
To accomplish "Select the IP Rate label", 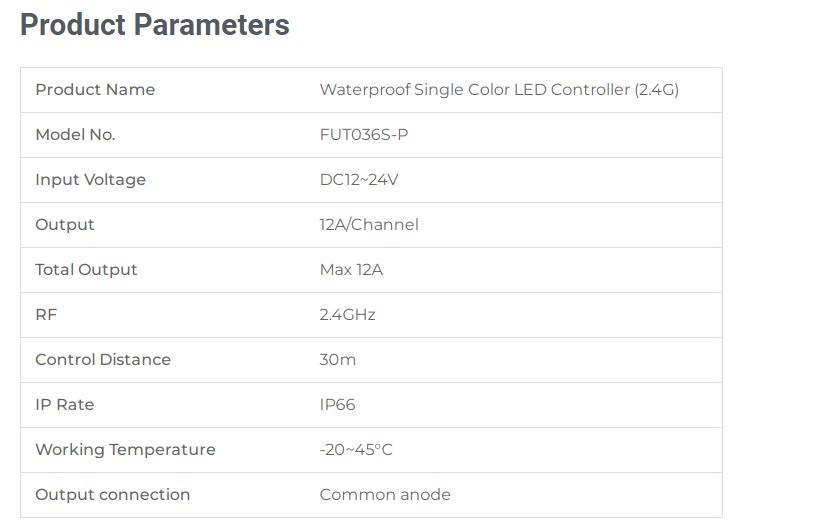I will [65, 405].
